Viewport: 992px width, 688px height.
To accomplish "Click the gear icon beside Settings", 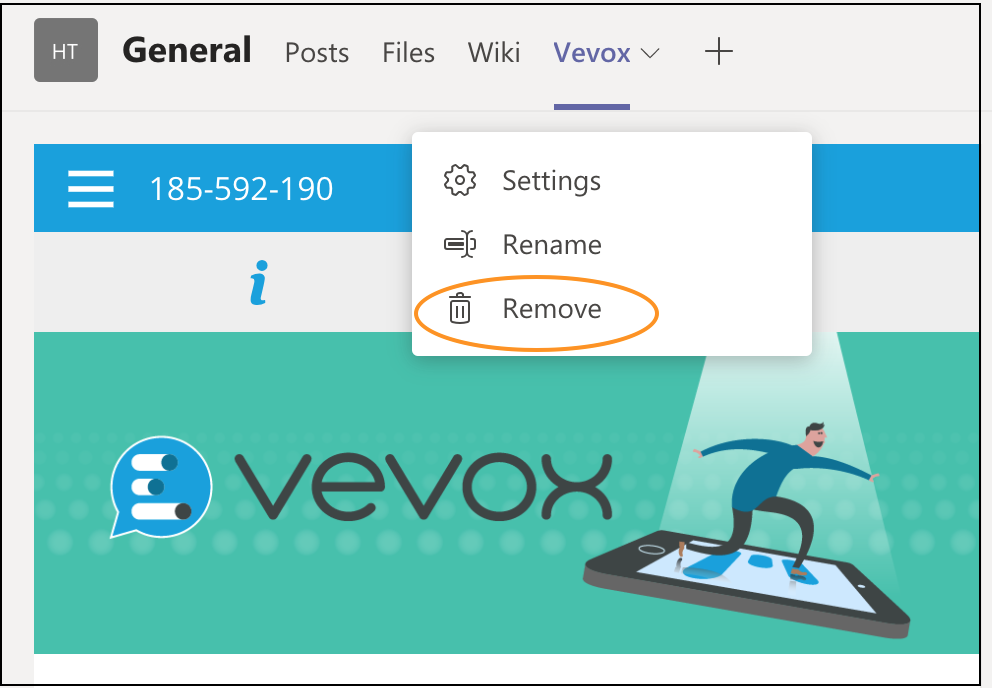I will tap(459, 181).
